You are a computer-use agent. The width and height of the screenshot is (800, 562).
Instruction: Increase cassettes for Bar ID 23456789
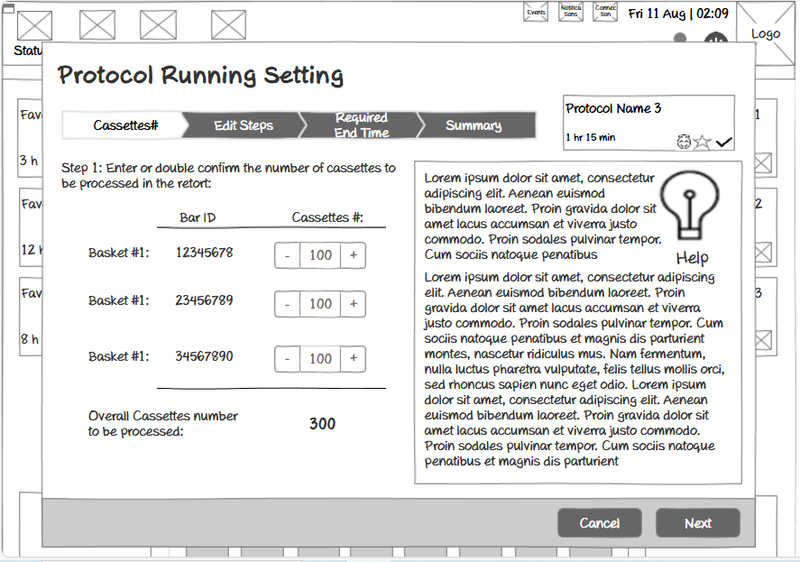coord(353,304)
